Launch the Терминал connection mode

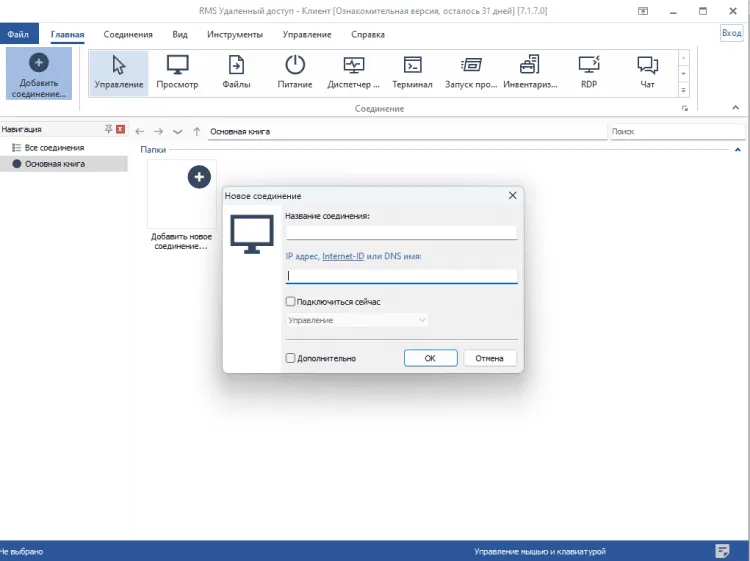pyautogui.click(x=412, y=72)
